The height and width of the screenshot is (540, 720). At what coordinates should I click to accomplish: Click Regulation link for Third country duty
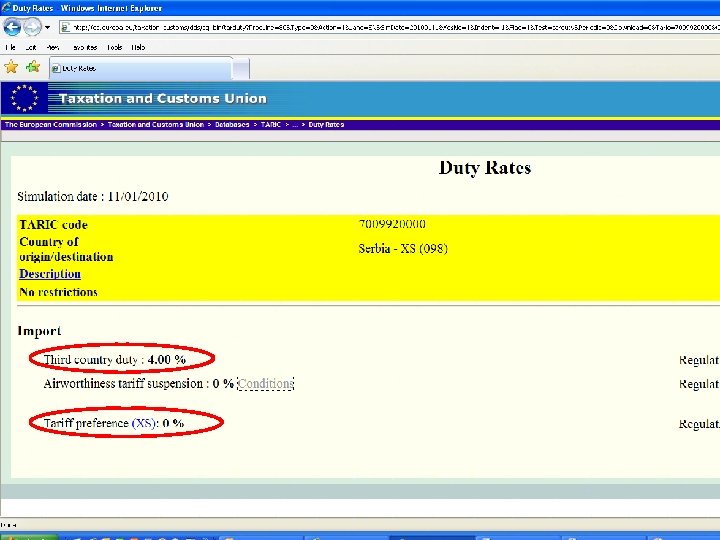point(699,360)
